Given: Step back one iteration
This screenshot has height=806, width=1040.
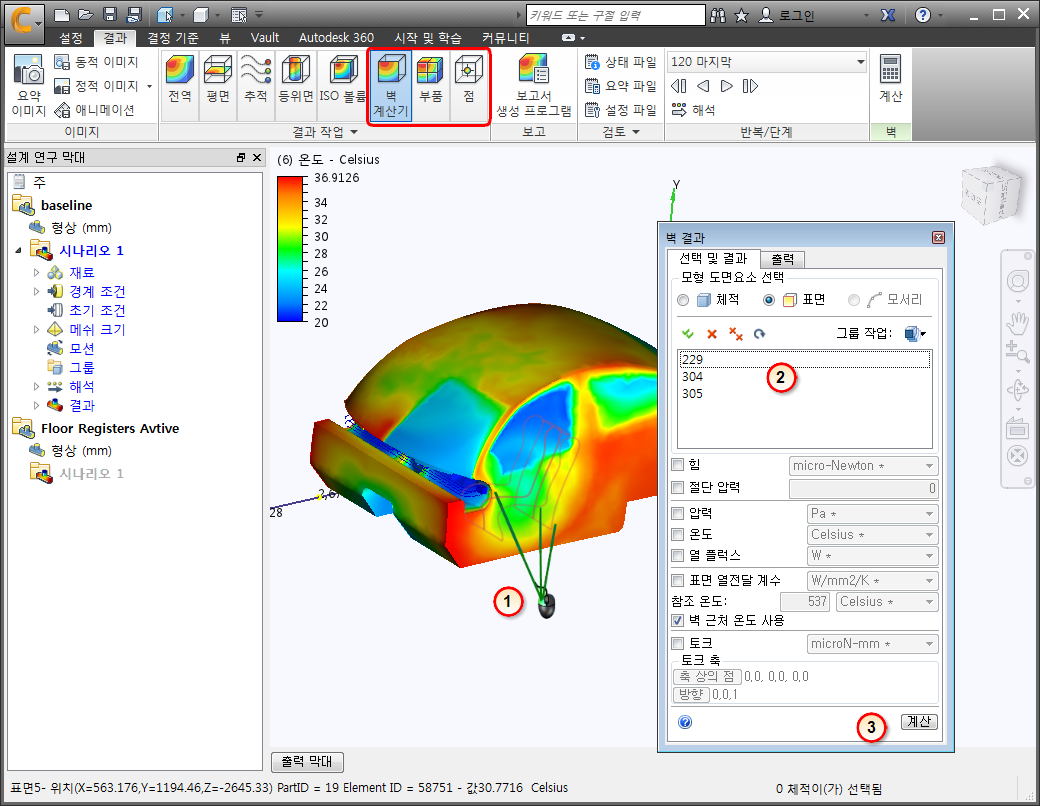Looking at the screenshot, I should pyautogui.click(x=703, y=86).
